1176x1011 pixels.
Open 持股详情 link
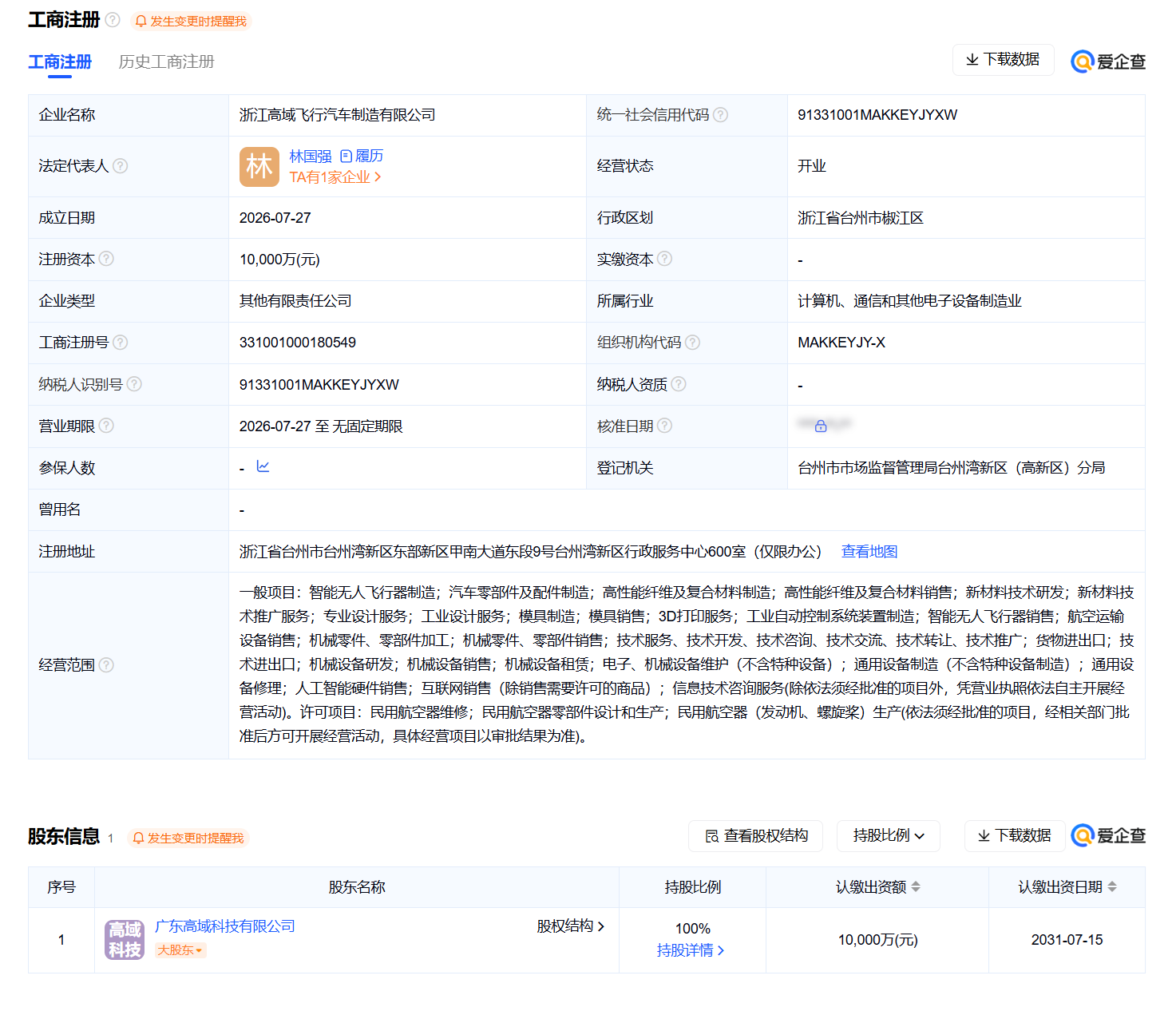pos(691,950)
